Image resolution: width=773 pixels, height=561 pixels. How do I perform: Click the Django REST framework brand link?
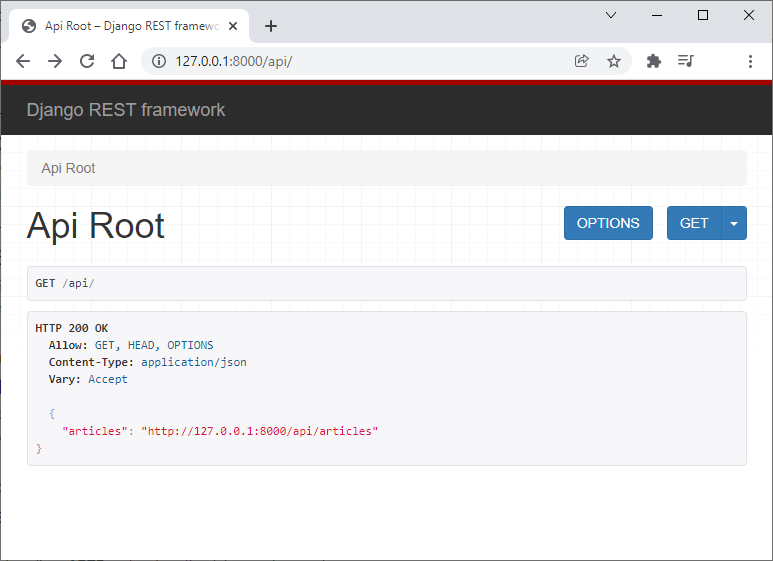pos(126,110)
